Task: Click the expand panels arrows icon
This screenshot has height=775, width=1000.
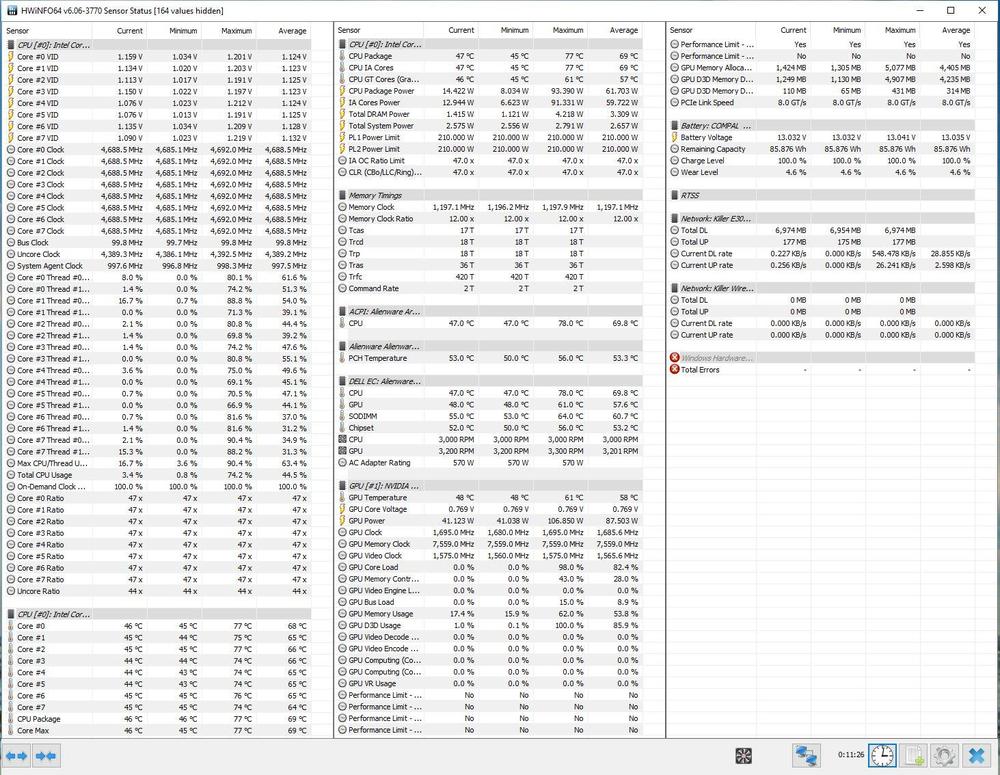Action: click(16, 756)
